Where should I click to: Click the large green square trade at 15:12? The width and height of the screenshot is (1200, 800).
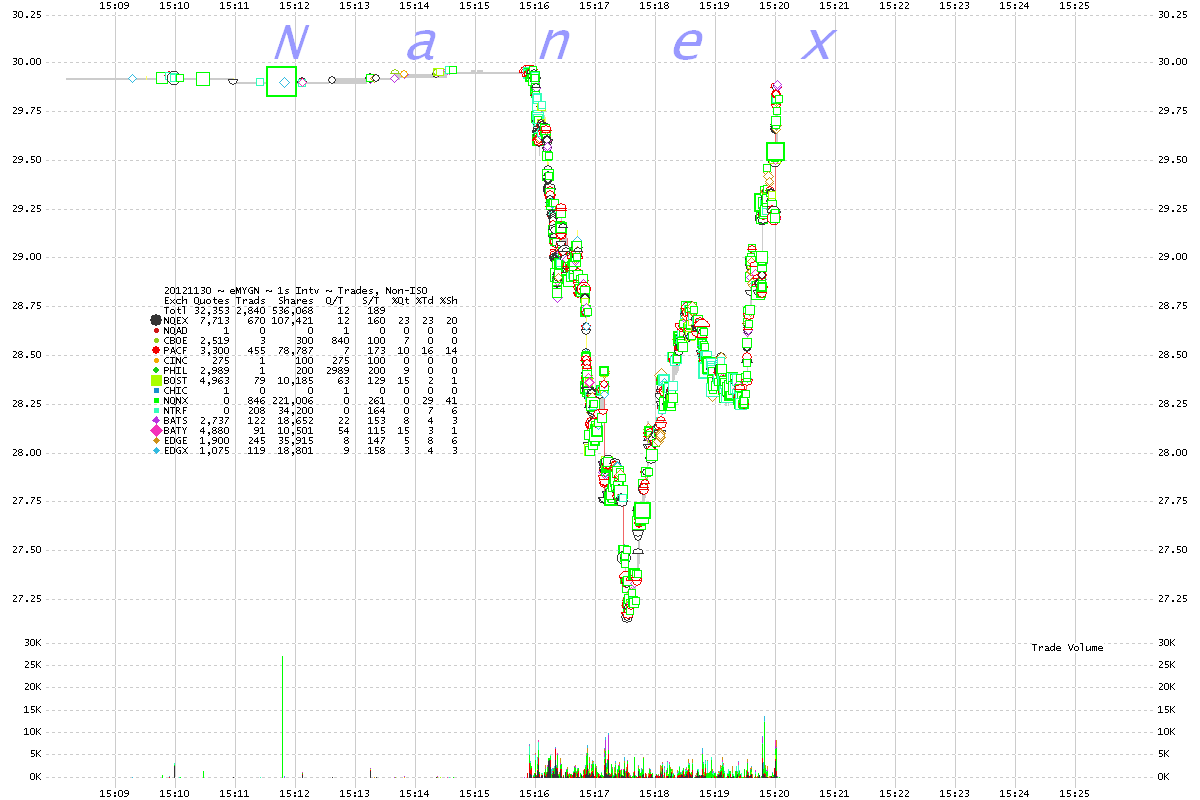pyautogui.click(x=282, y=82)
